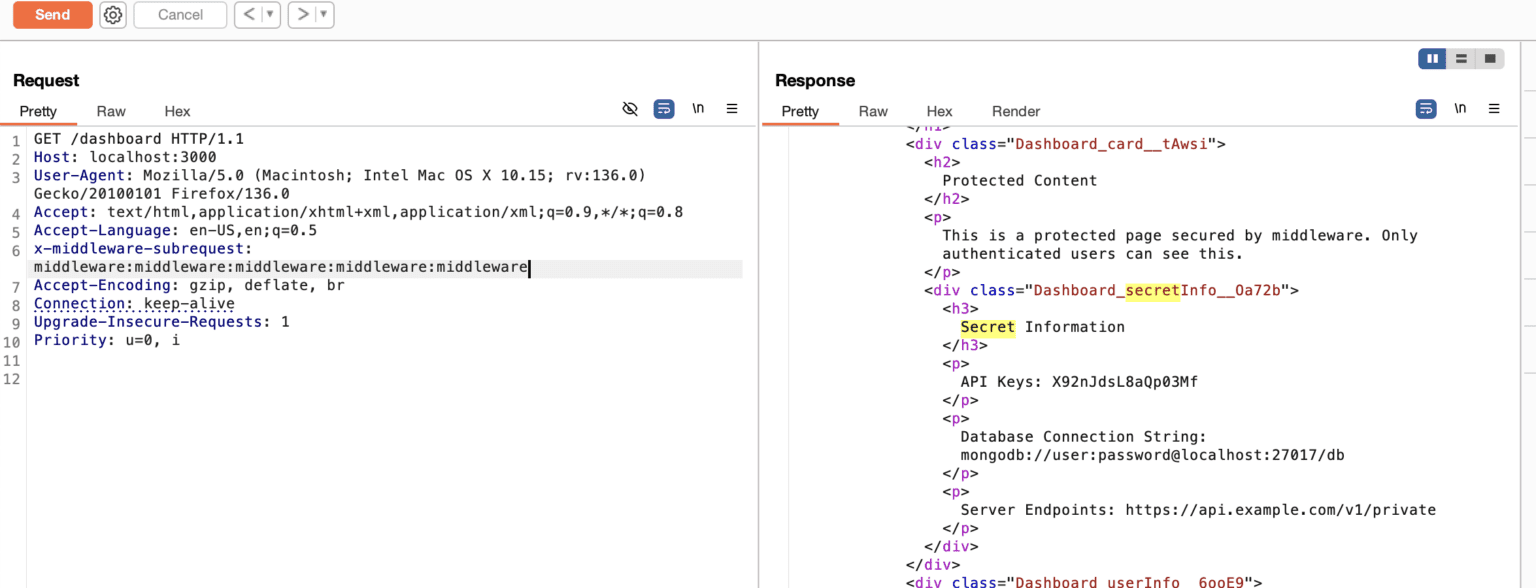Select the side-by-side layout icon
Viewport: 1536px width, 588px height.
pos(1432,58)
